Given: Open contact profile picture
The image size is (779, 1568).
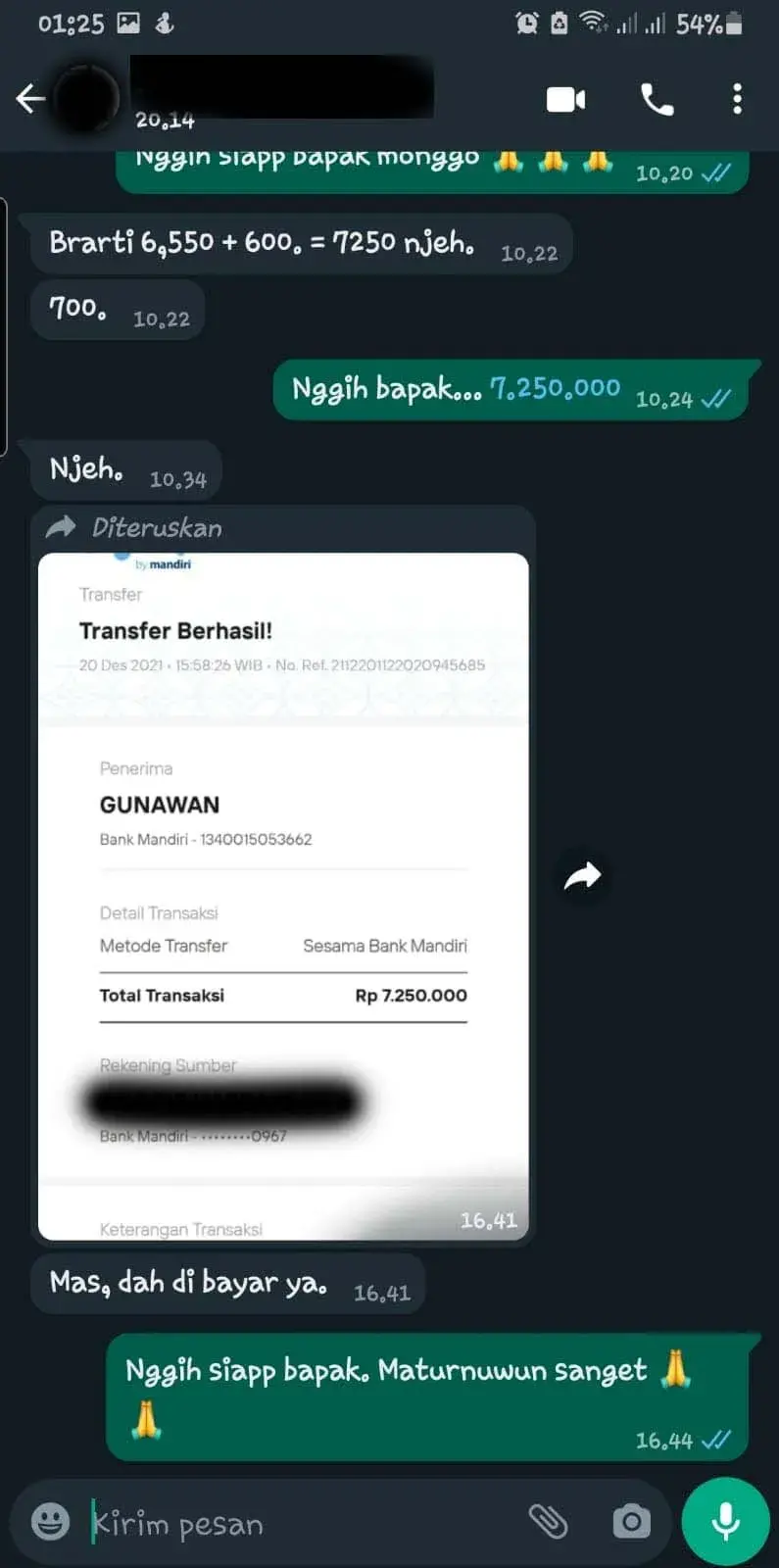Looking at the screenshot, I should 86,98.
